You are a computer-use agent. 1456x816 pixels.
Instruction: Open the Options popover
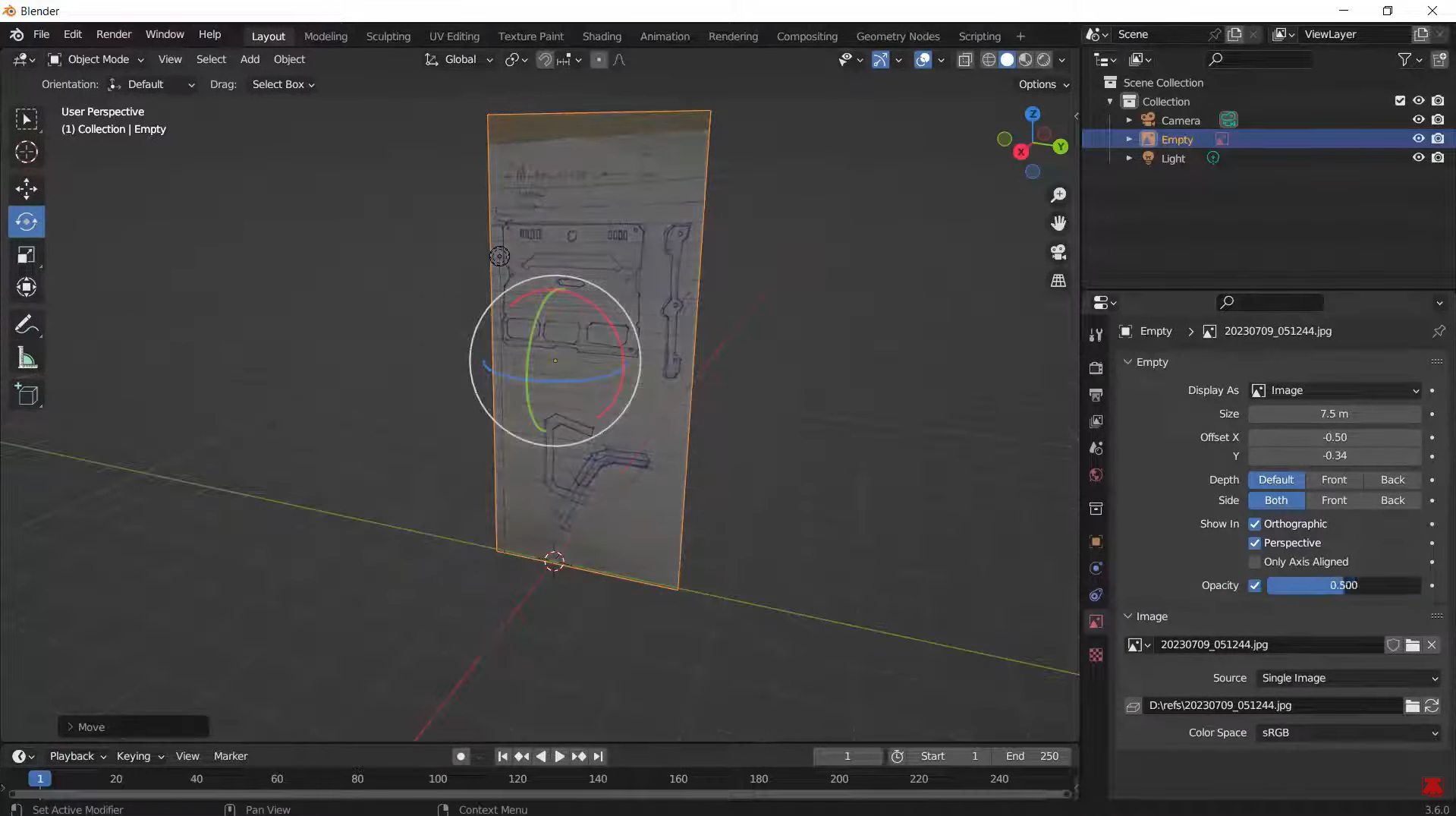click(x=1043, y=84)
